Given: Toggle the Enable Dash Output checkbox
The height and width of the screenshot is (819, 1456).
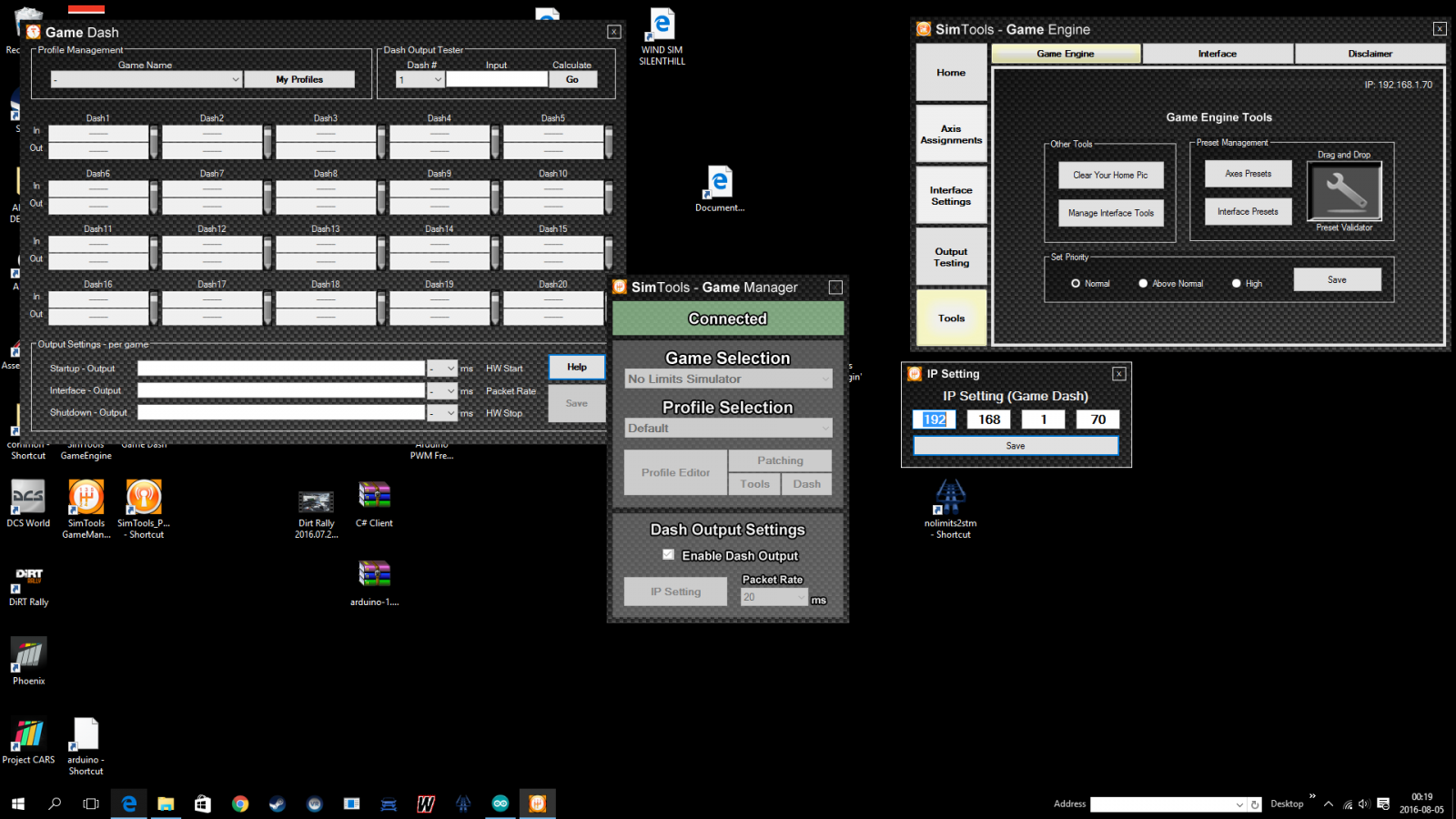Looking at the screenshot, I should pyautogui.click(x=668, y=554).
